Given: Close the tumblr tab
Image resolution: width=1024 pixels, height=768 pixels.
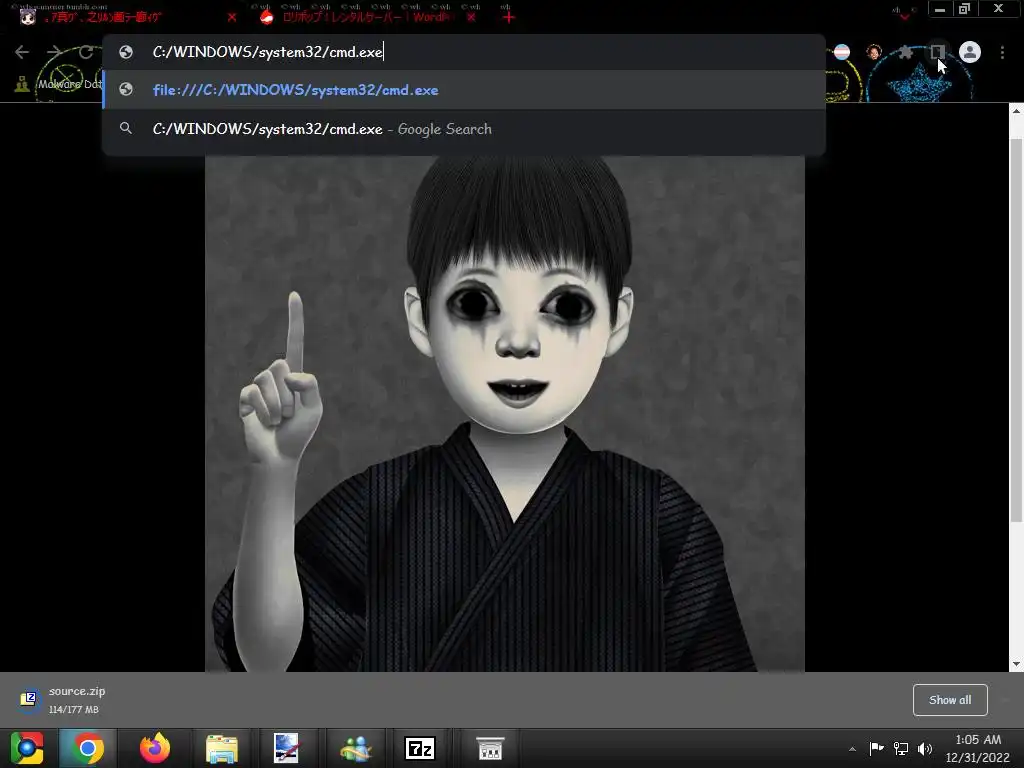Looking at the screenshot, I should point(232,18).
